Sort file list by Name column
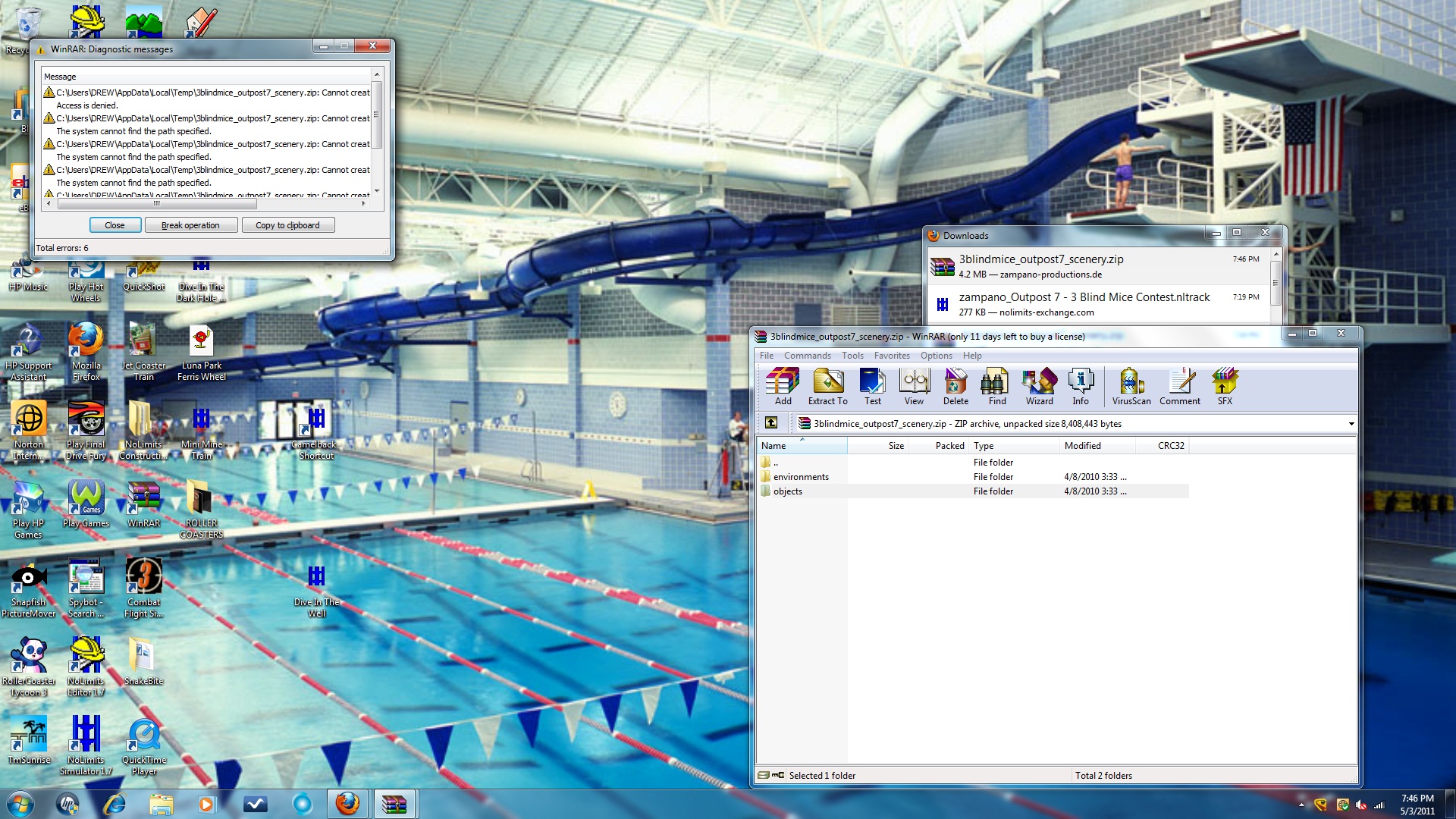This screenshot has width=1456, height=819. [x=802, y=445]
